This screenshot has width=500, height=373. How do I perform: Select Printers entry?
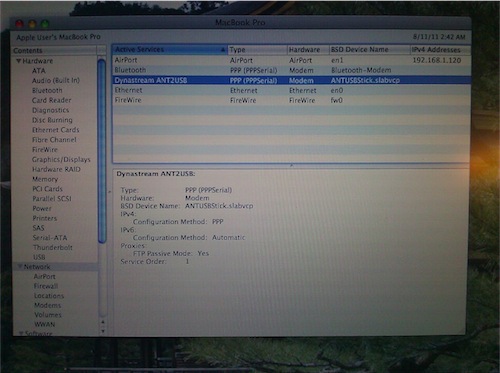pyautogui.click(x=45, y=218)
